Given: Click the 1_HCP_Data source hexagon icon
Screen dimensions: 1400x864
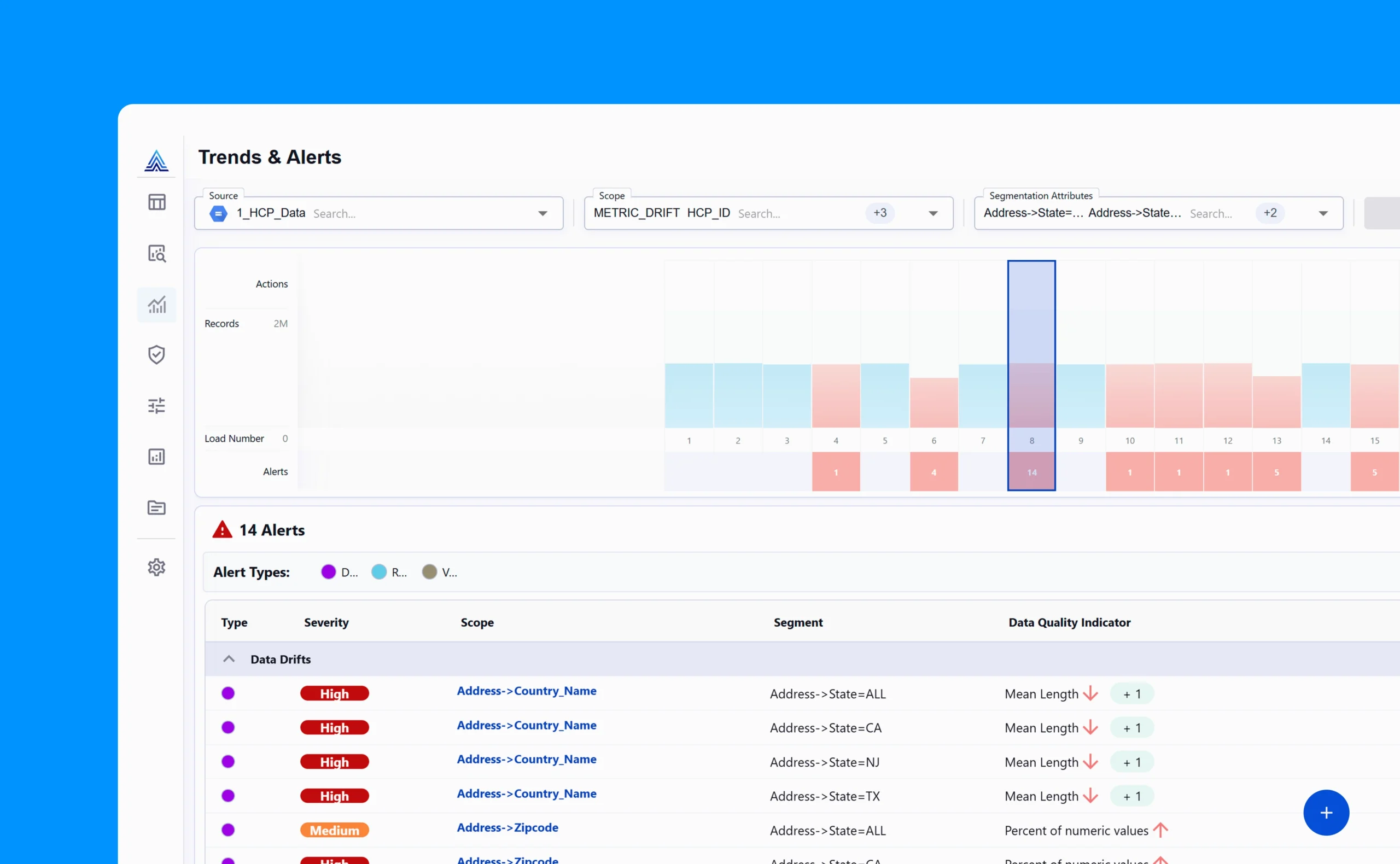Looking at the screenshot, I should pos(218,213).
